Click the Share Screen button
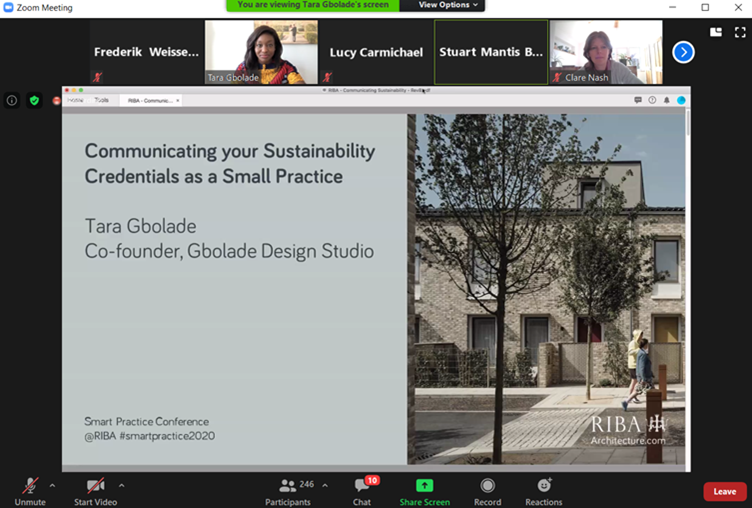Screen dimensions: 752x508 coord(424,491)
